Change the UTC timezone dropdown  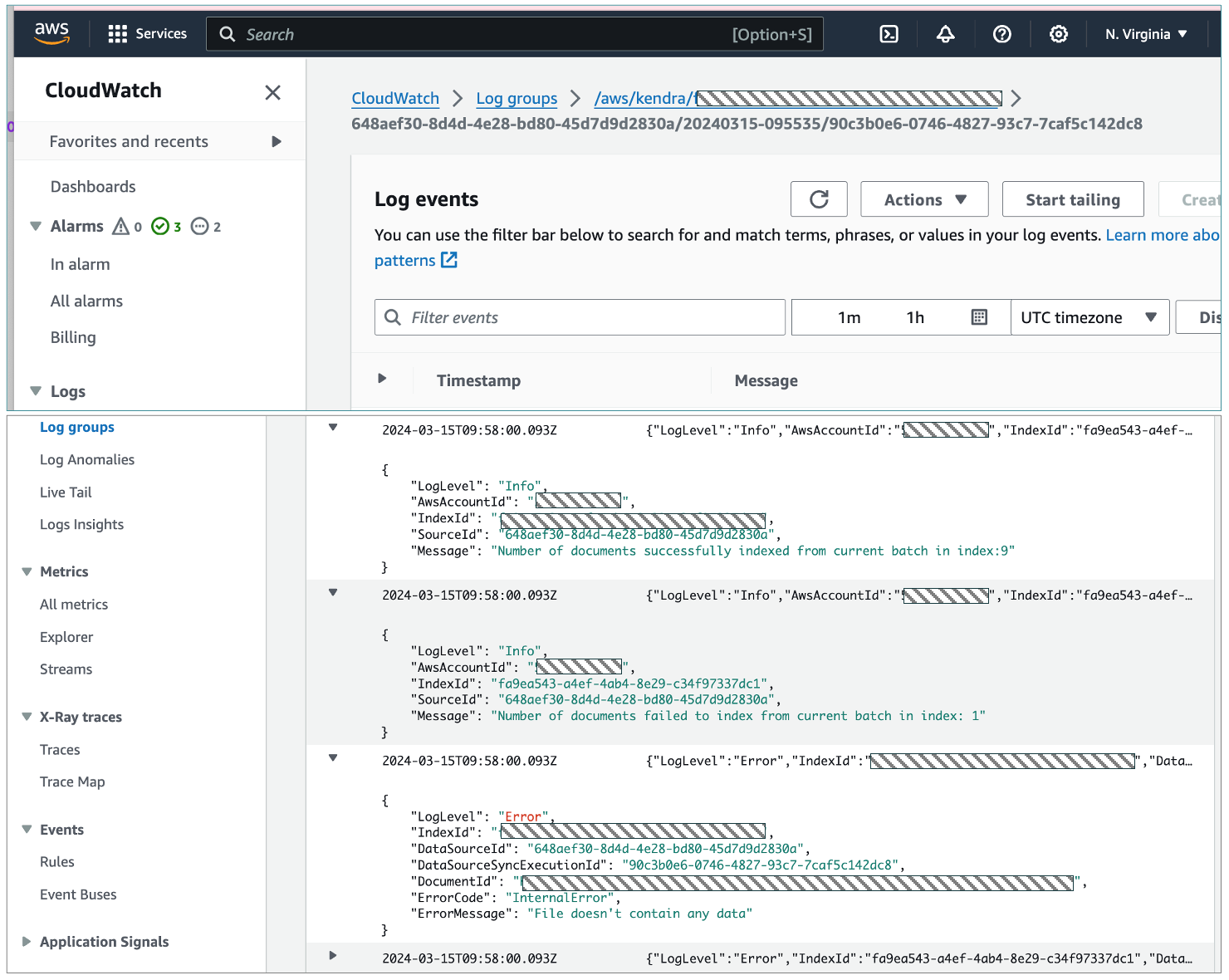click(1089, 317)
